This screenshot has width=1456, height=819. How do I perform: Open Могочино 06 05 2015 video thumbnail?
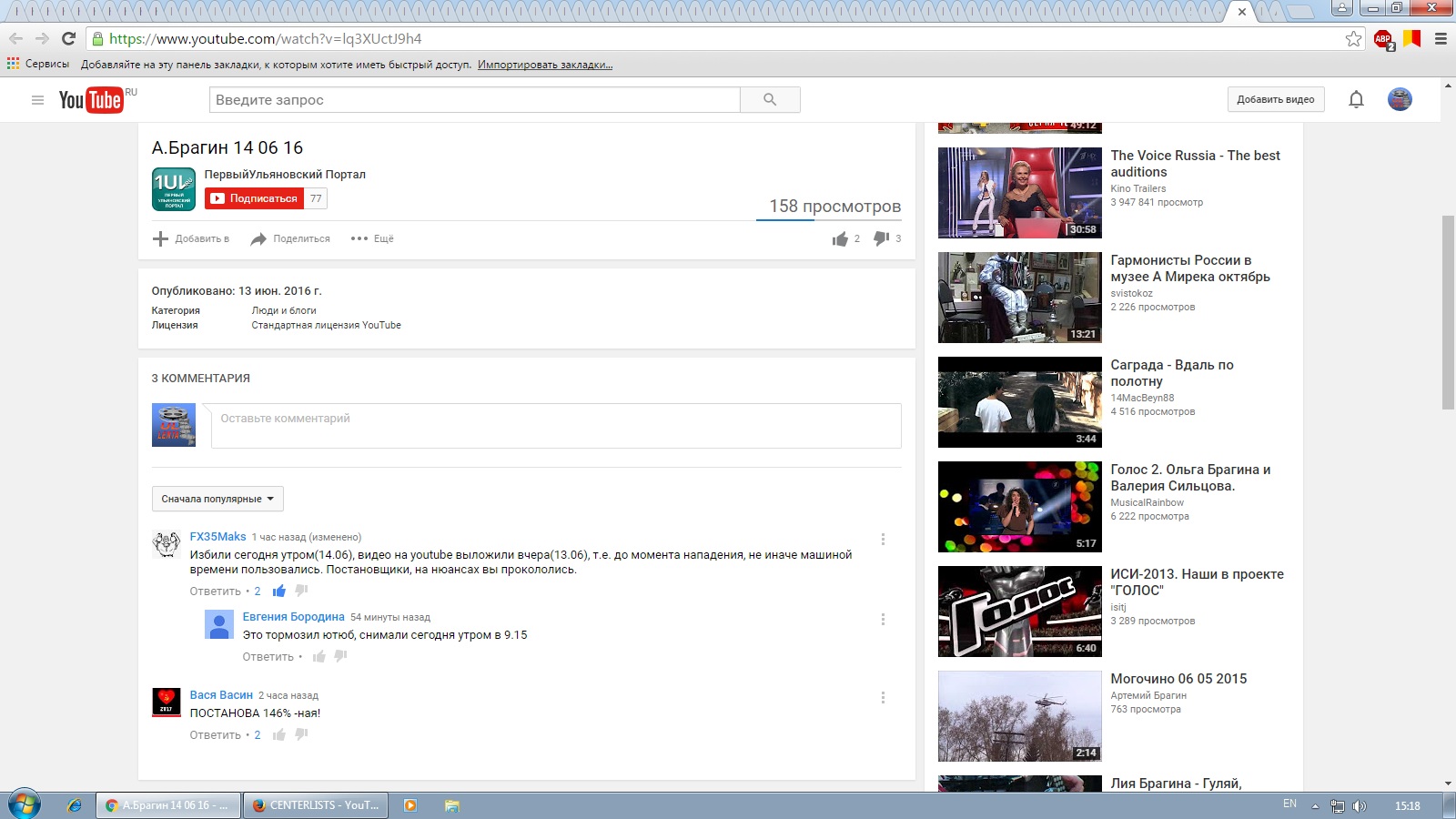[x=1020, y=716]
